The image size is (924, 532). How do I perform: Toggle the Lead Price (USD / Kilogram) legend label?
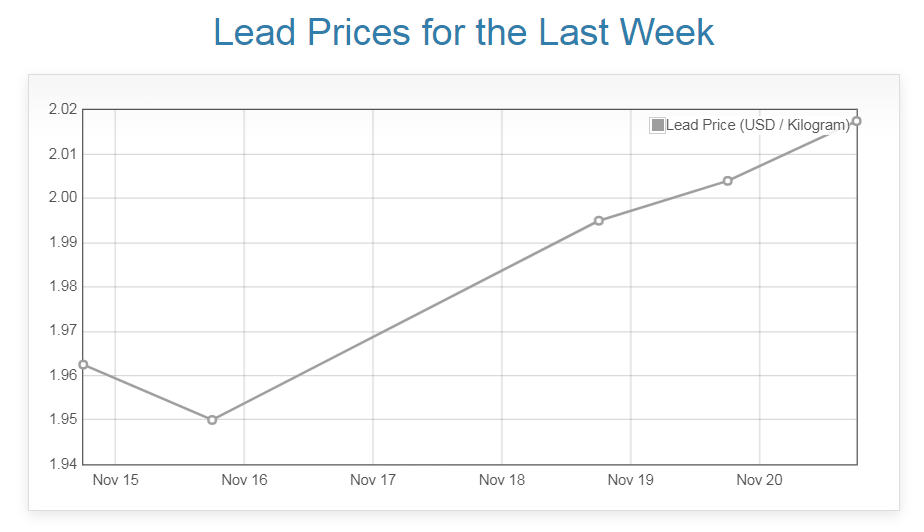[757, 125]
